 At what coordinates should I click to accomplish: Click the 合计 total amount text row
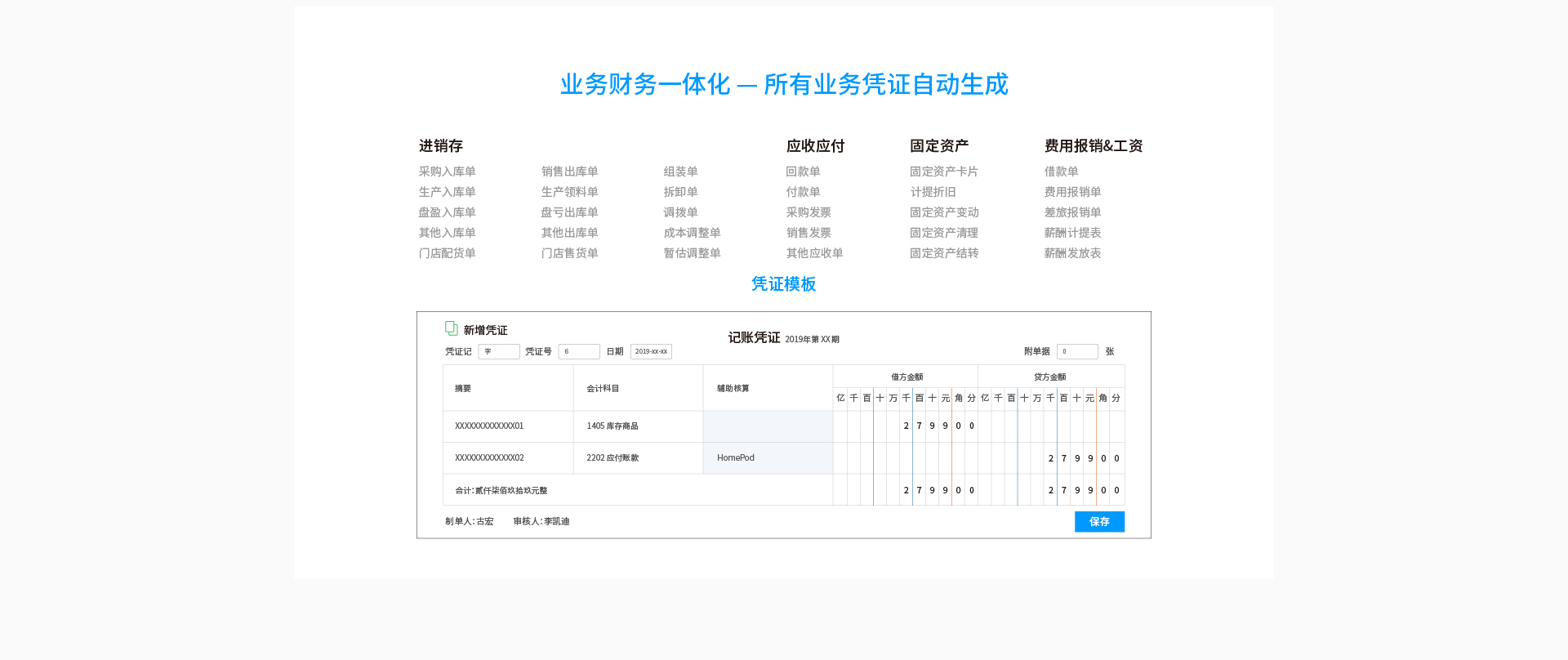coord(501,491)
